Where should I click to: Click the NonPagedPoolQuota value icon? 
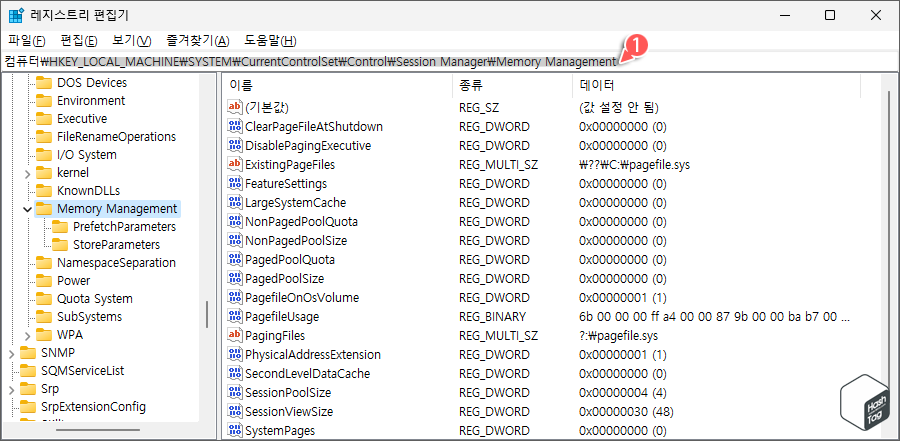pos(235,221)
